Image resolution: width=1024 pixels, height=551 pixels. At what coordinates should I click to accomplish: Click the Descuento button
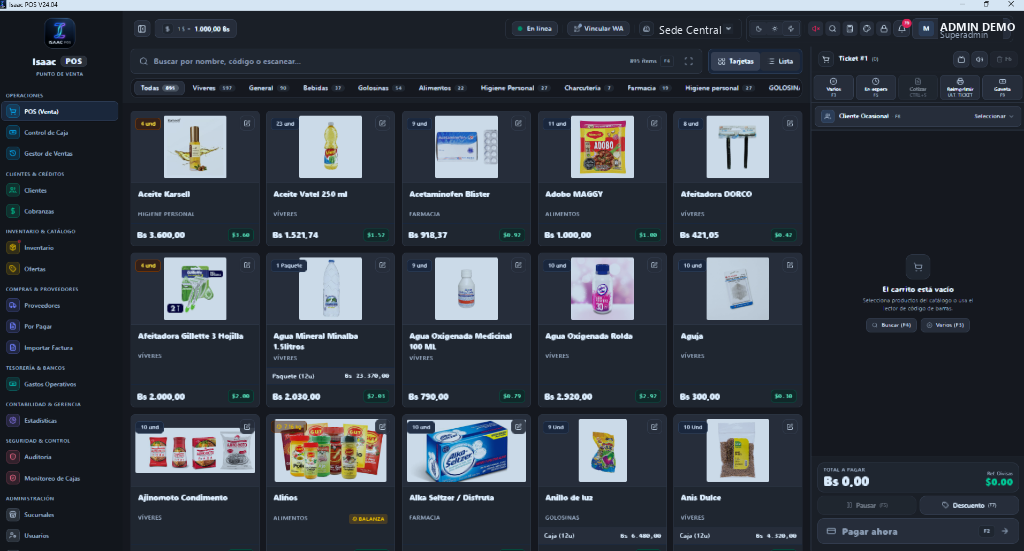[x=969, y=505]
